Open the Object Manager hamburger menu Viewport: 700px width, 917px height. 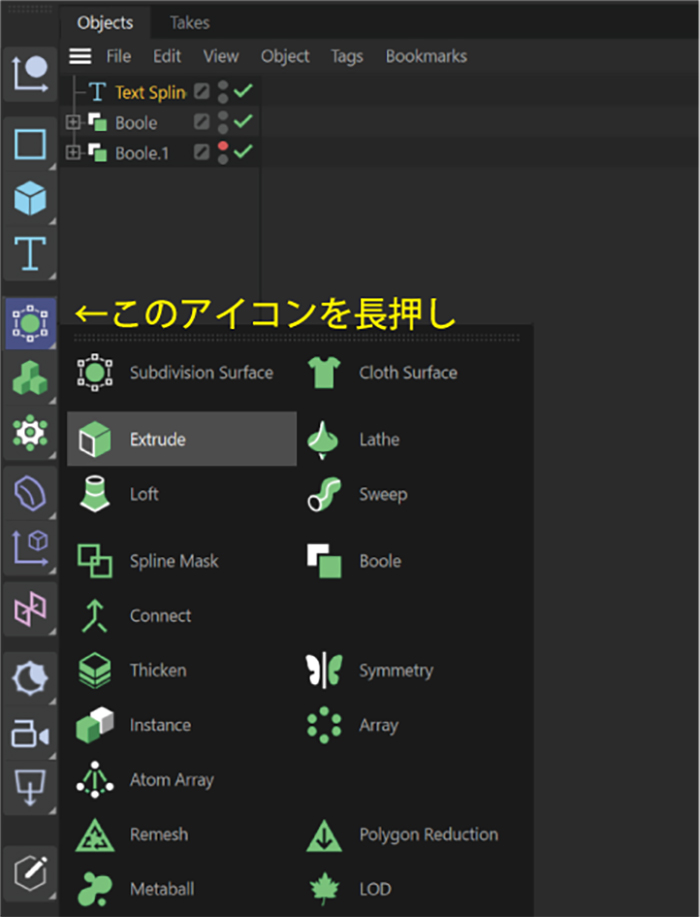point(80,56)
